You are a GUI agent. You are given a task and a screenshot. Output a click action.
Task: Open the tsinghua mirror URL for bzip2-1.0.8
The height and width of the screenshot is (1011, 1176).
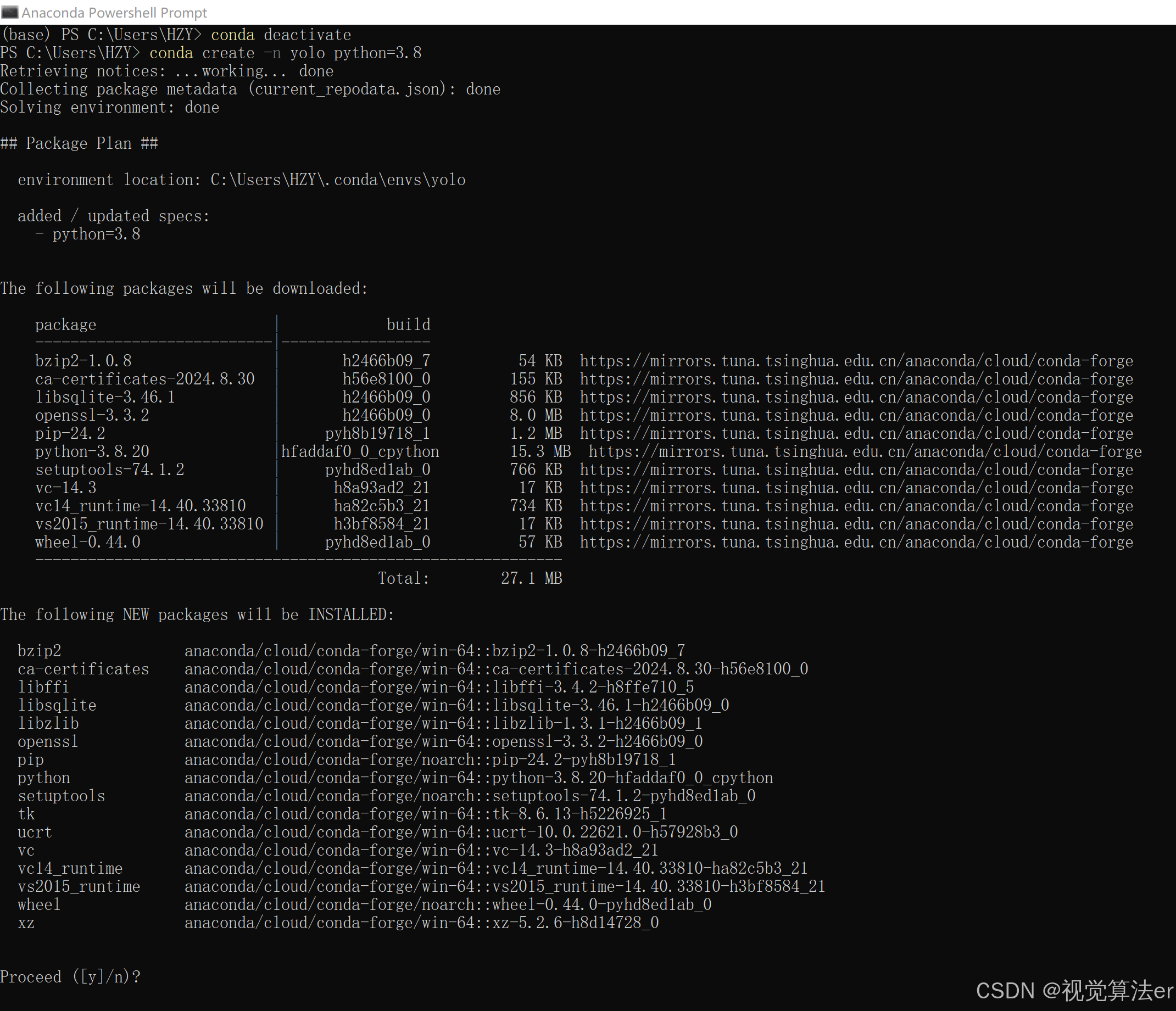856,361
